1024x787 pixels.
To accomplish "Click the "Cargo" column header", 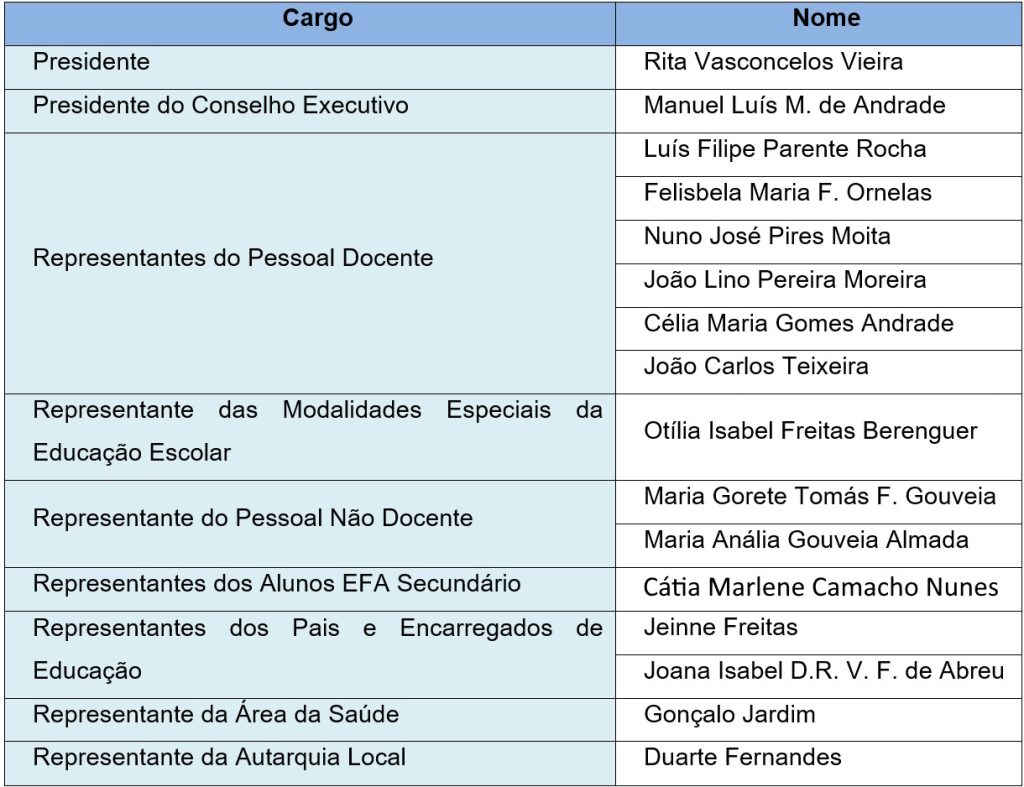I will (x=317, y=19).
